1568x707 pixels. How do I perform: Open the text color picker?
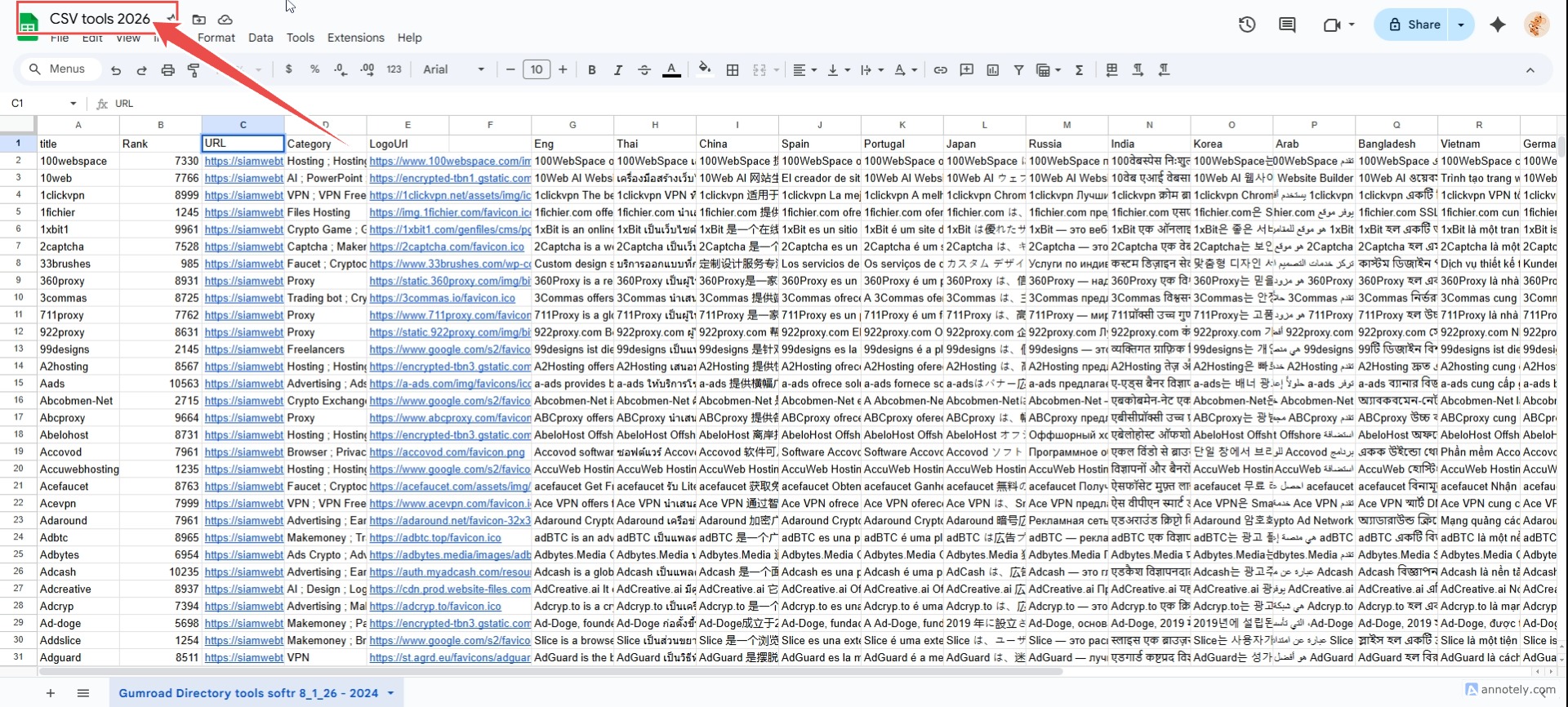(671, 70)
